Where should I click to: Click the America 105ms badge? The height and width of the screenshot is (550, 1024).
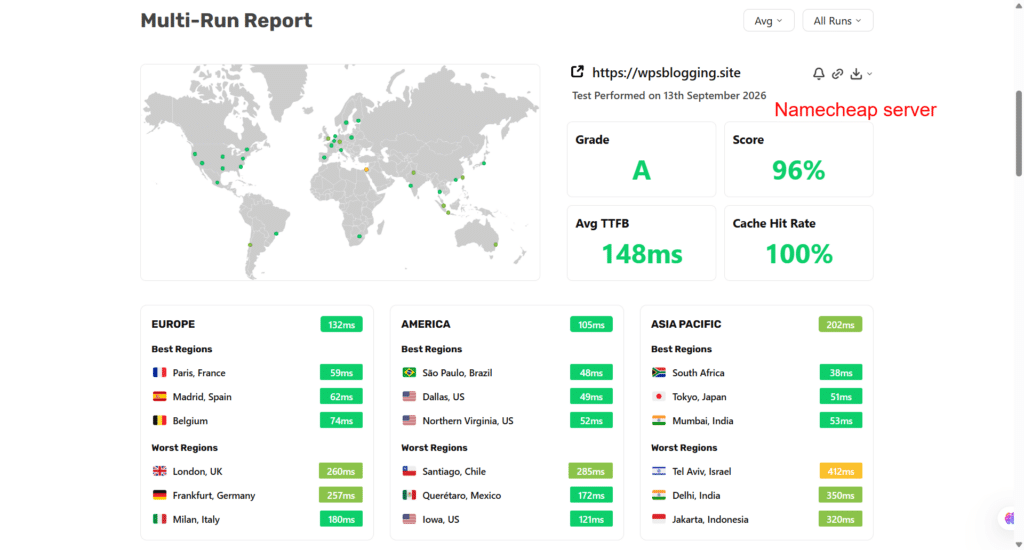pyautogui.click(x=591, y=325)
